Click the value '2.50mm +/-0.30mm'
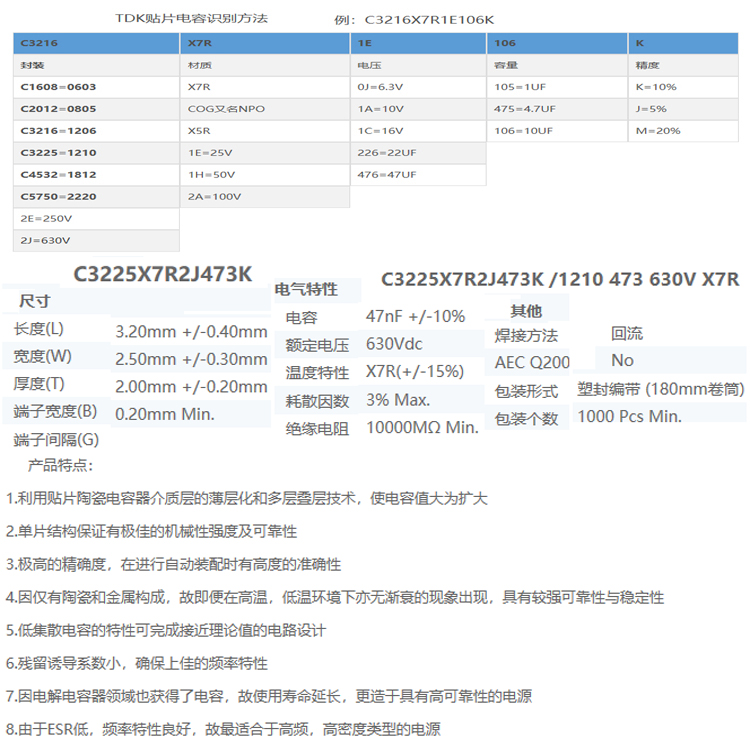The height and width of the screenshot is (750, 750). click(191, 359)
